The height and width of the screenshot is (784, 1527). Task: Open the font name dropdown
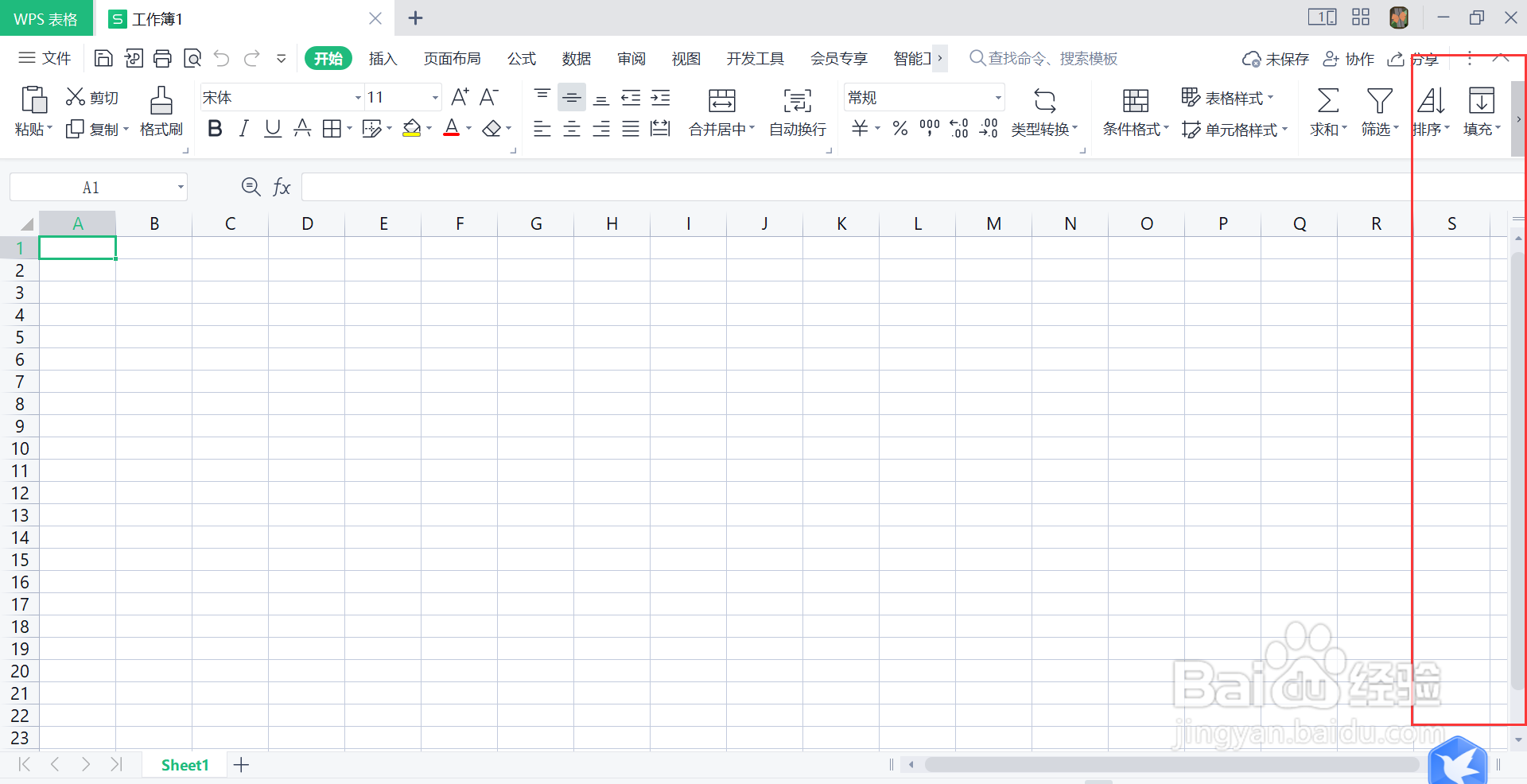pos(356,96)
